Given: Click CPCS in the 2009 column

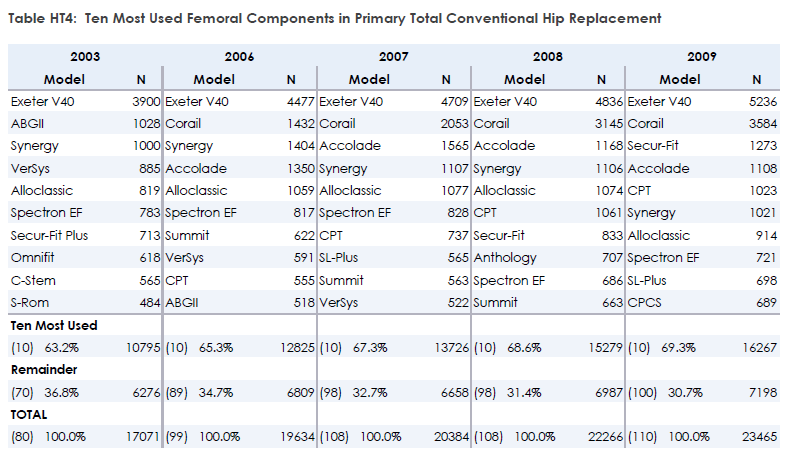Looking at the screenshot, I should click(x=645, y=302).
